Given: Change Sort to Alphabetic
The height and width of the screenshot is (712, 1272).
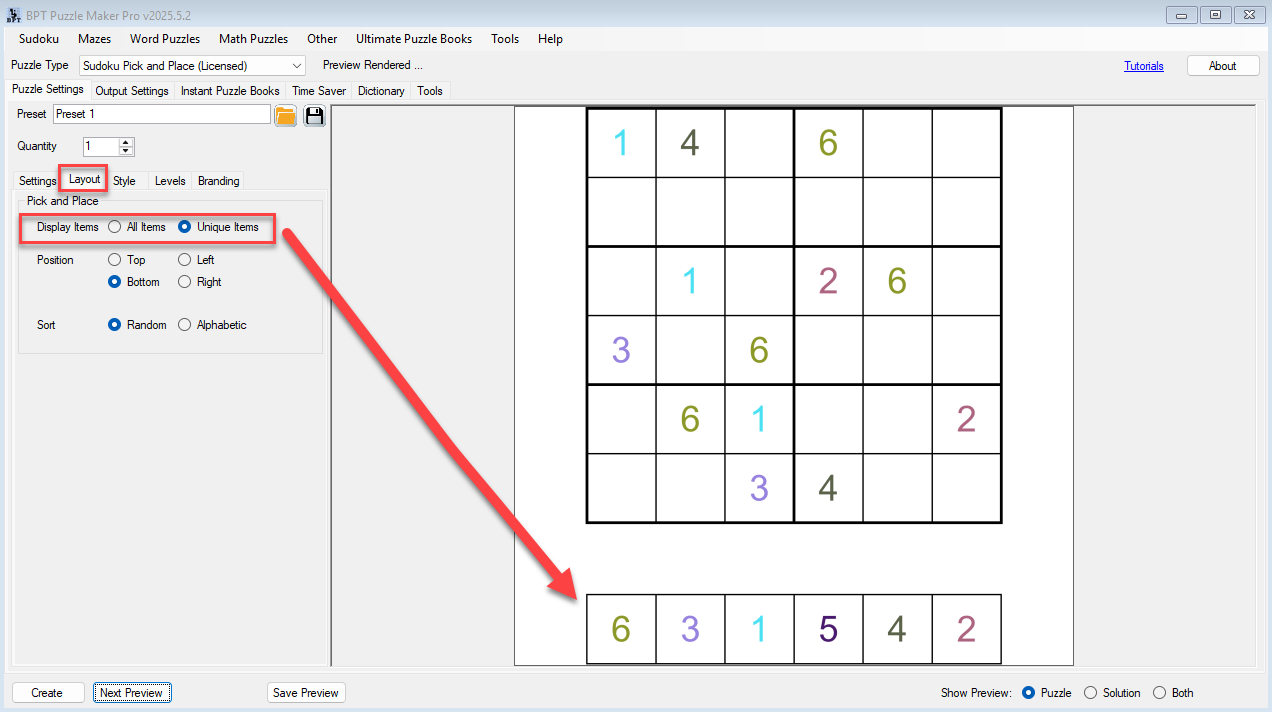Looking at the screenshot, I should [184, 324].
